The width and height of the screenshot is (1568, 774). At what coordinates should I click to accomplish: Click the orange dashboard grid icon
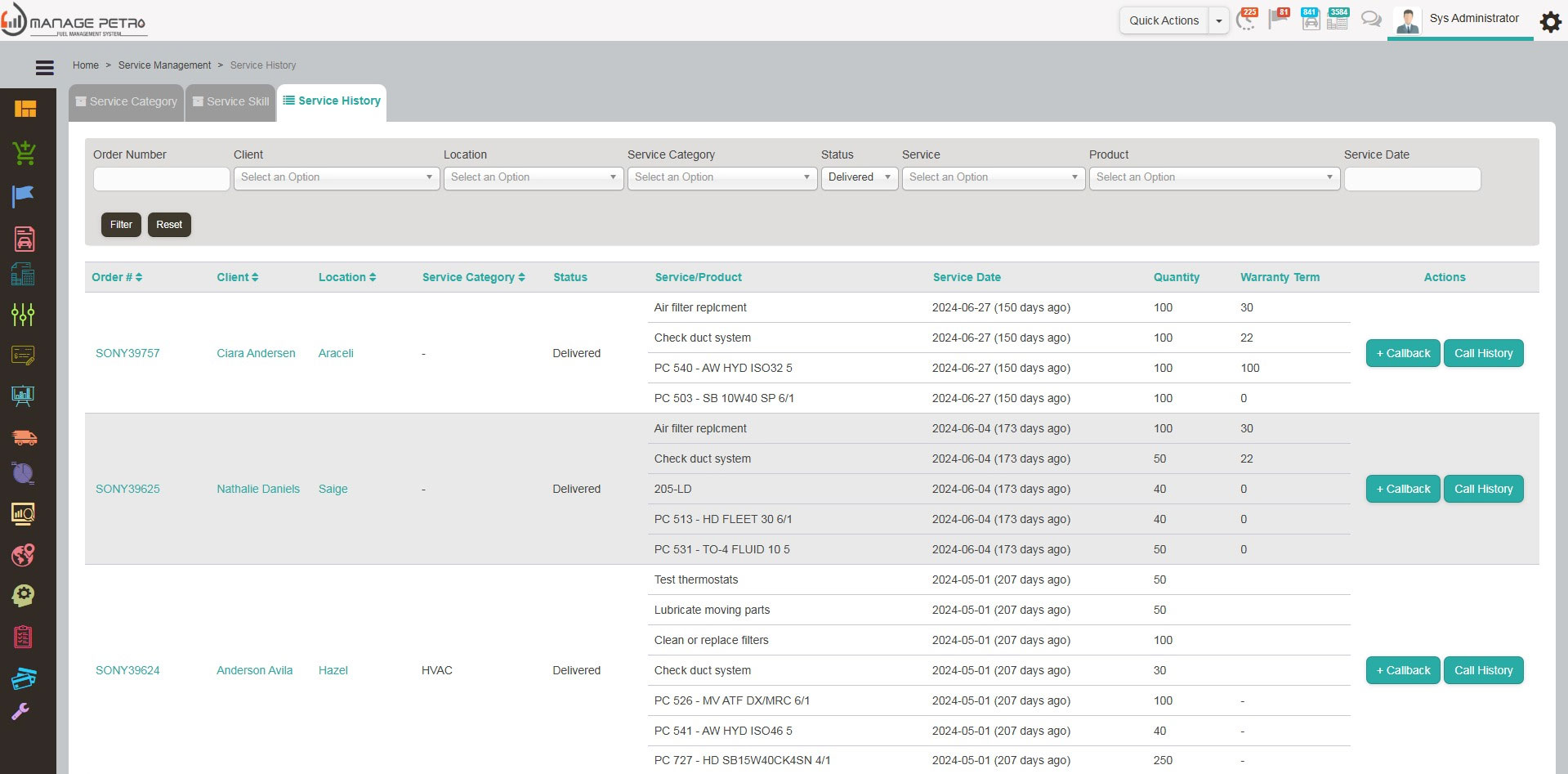25,109
